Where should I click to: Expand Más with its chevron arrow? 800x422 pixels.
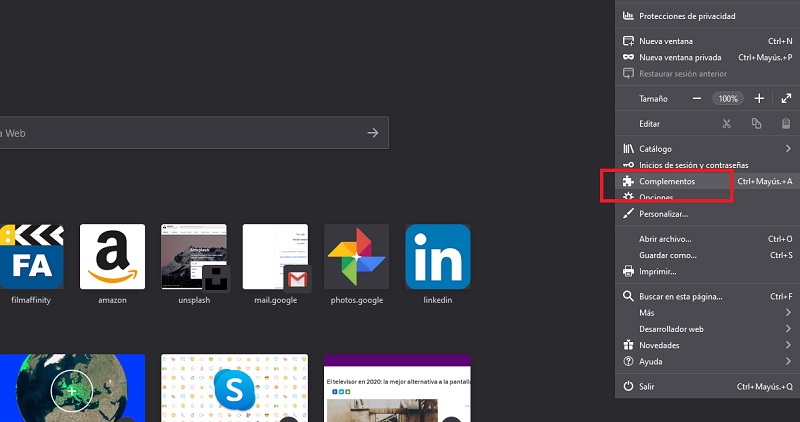[788, 312]
